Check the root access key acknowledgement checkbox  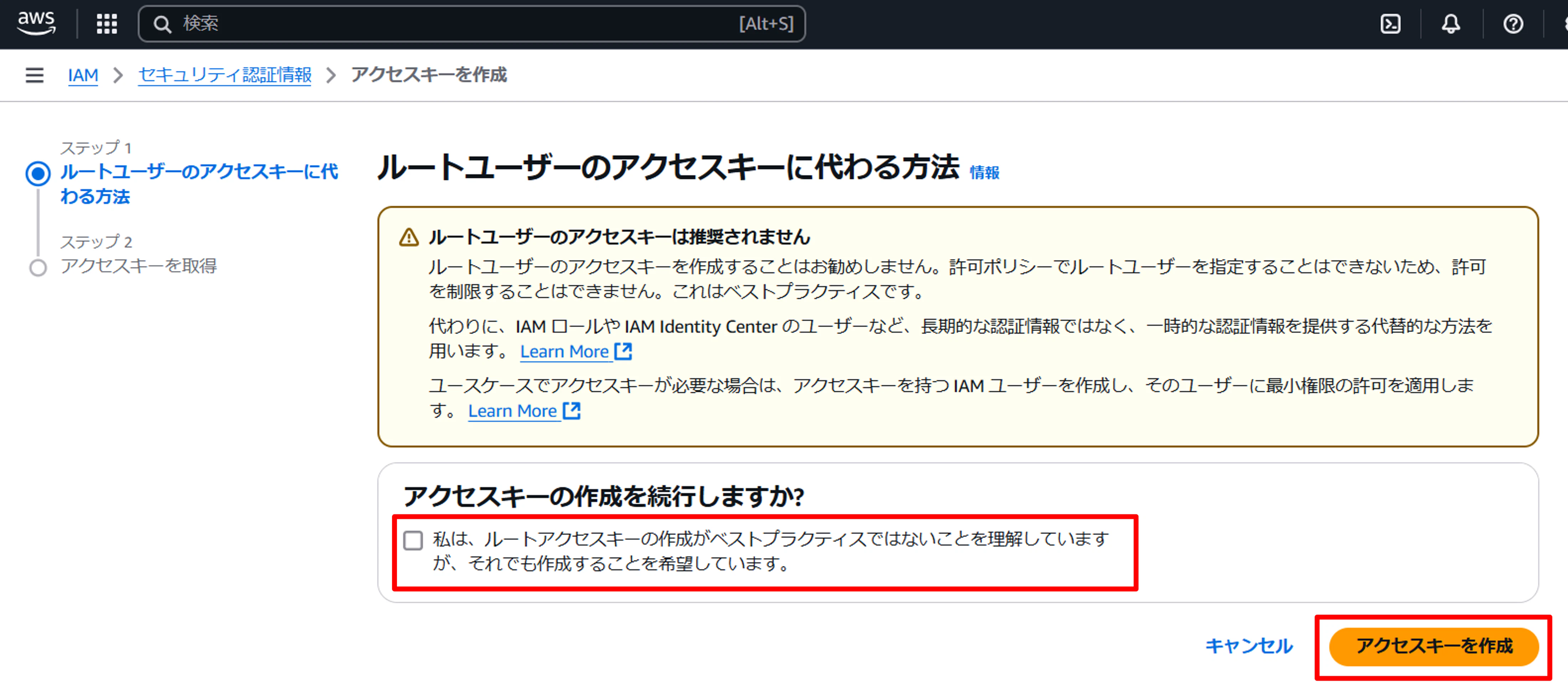pos(413,540)
